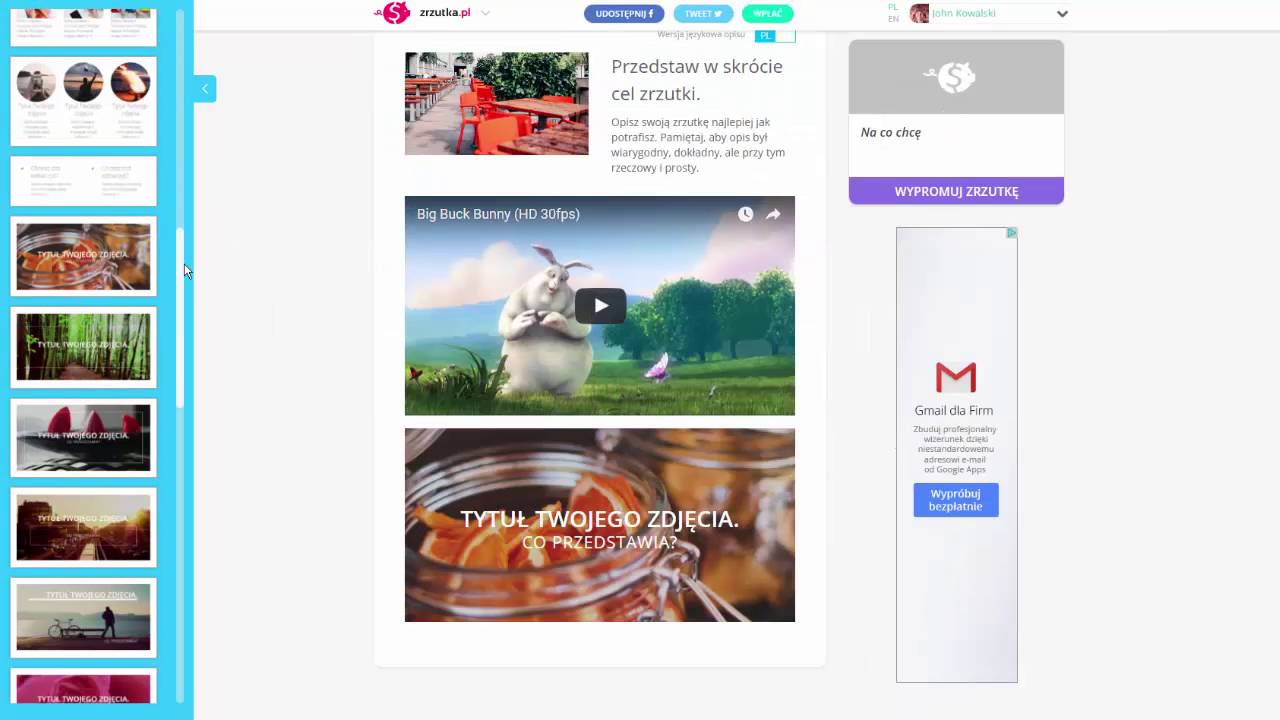Image resolution: width=1280 pixels, height=720 pixels.
Task: Click the grey piggy bank placeholder image
Action: pos(956,77)
